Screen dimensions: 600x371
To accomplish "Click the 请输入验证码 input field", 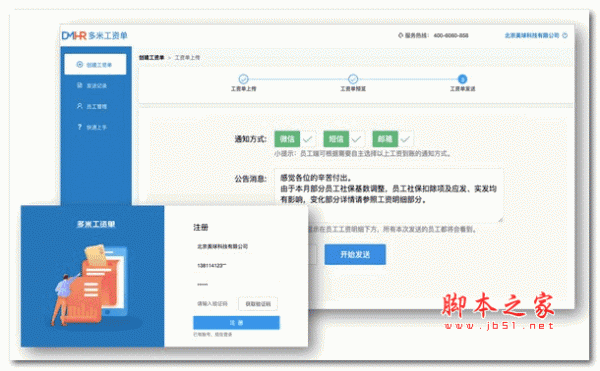I will point(214,304).
